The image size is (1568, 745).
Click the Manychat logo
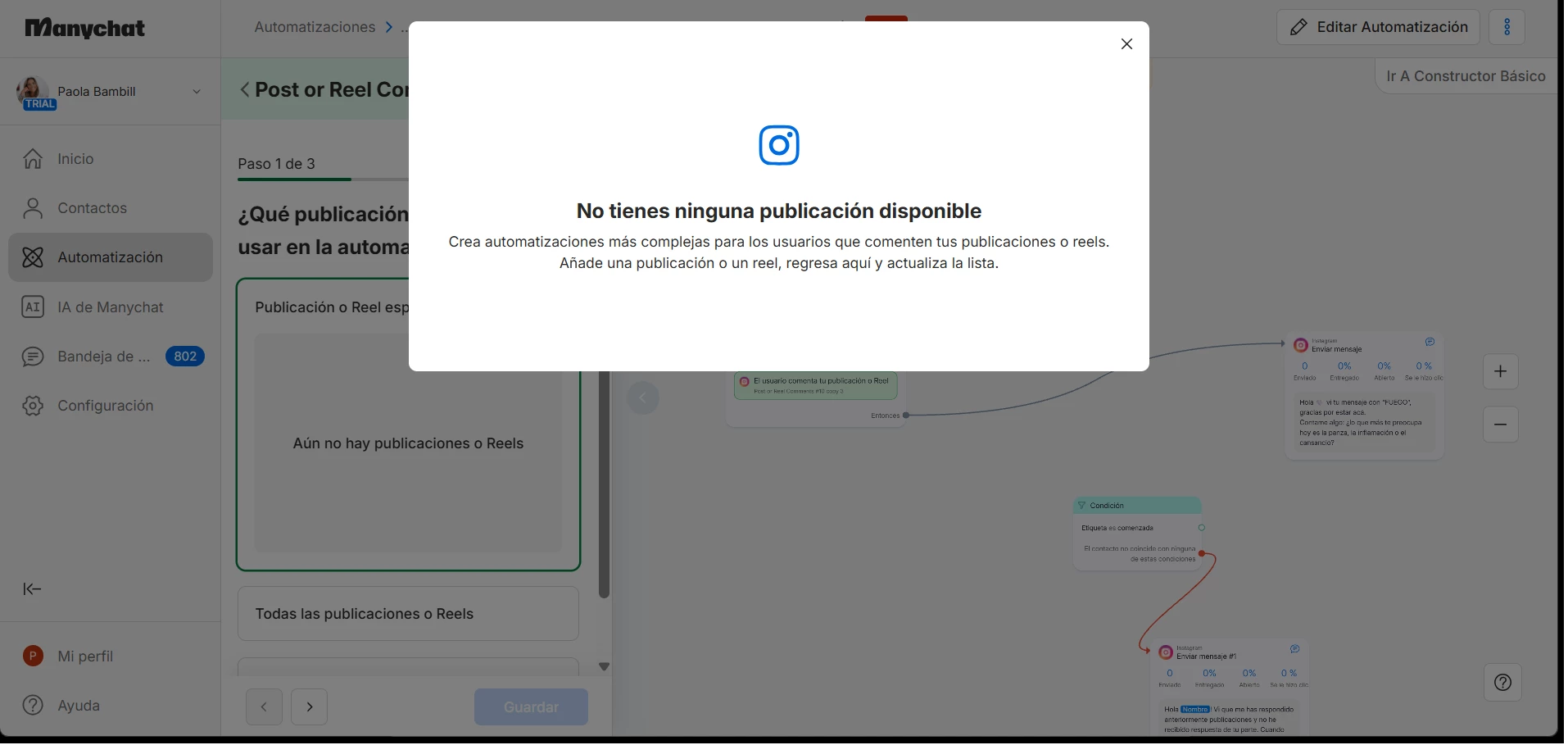tap(85, 29)
